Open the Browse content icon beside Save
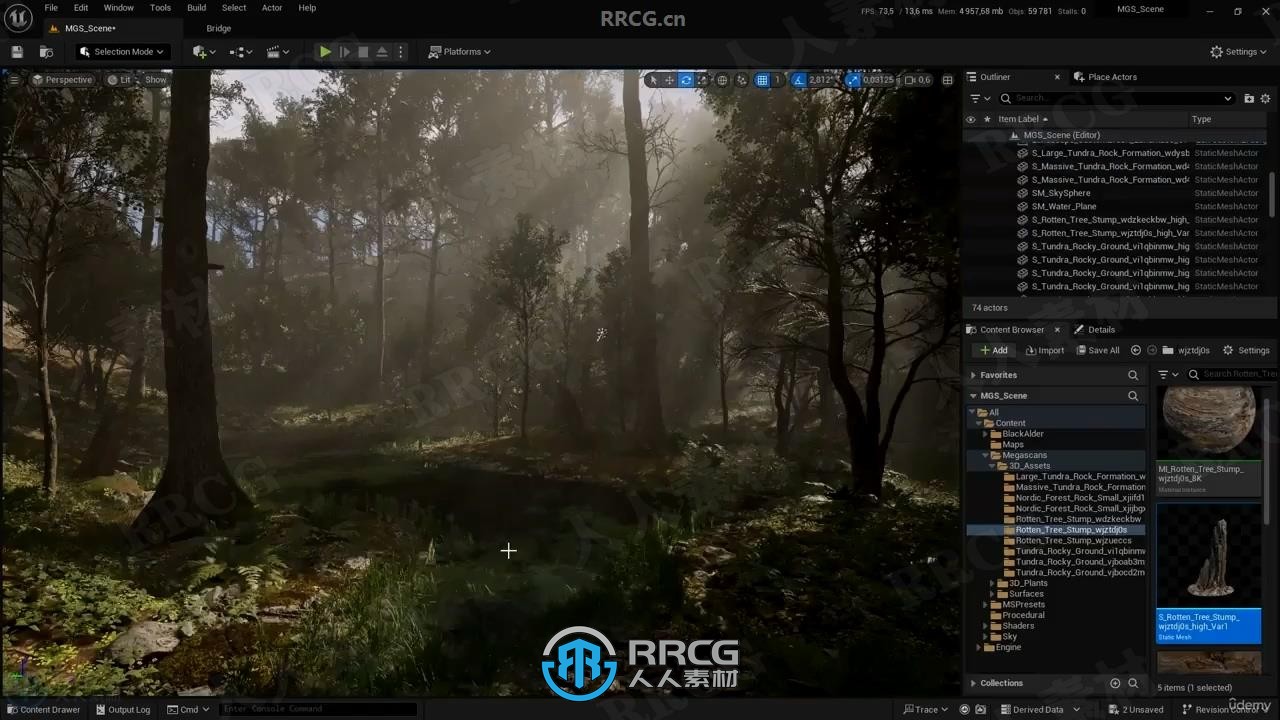This screenshot has height=720, width=1280. pyautogui.click(x=46, y=52)
